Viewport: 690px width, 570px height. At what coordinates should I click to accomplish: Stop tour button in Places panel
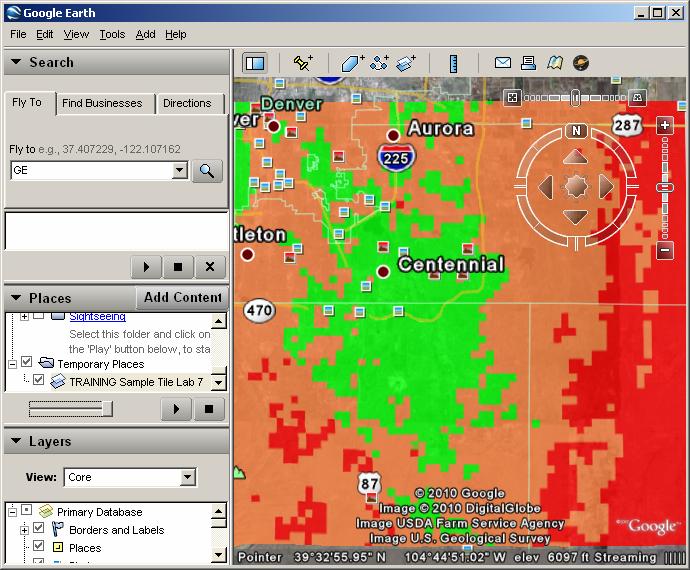coord(209,409)
